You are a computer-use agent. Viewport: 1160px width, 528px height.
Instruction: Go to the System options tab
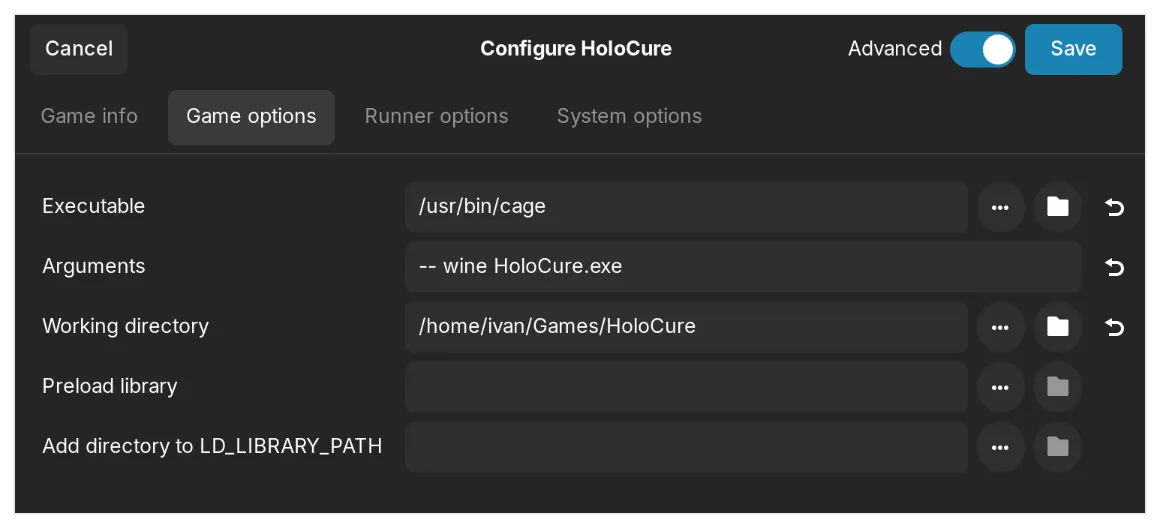629,117
